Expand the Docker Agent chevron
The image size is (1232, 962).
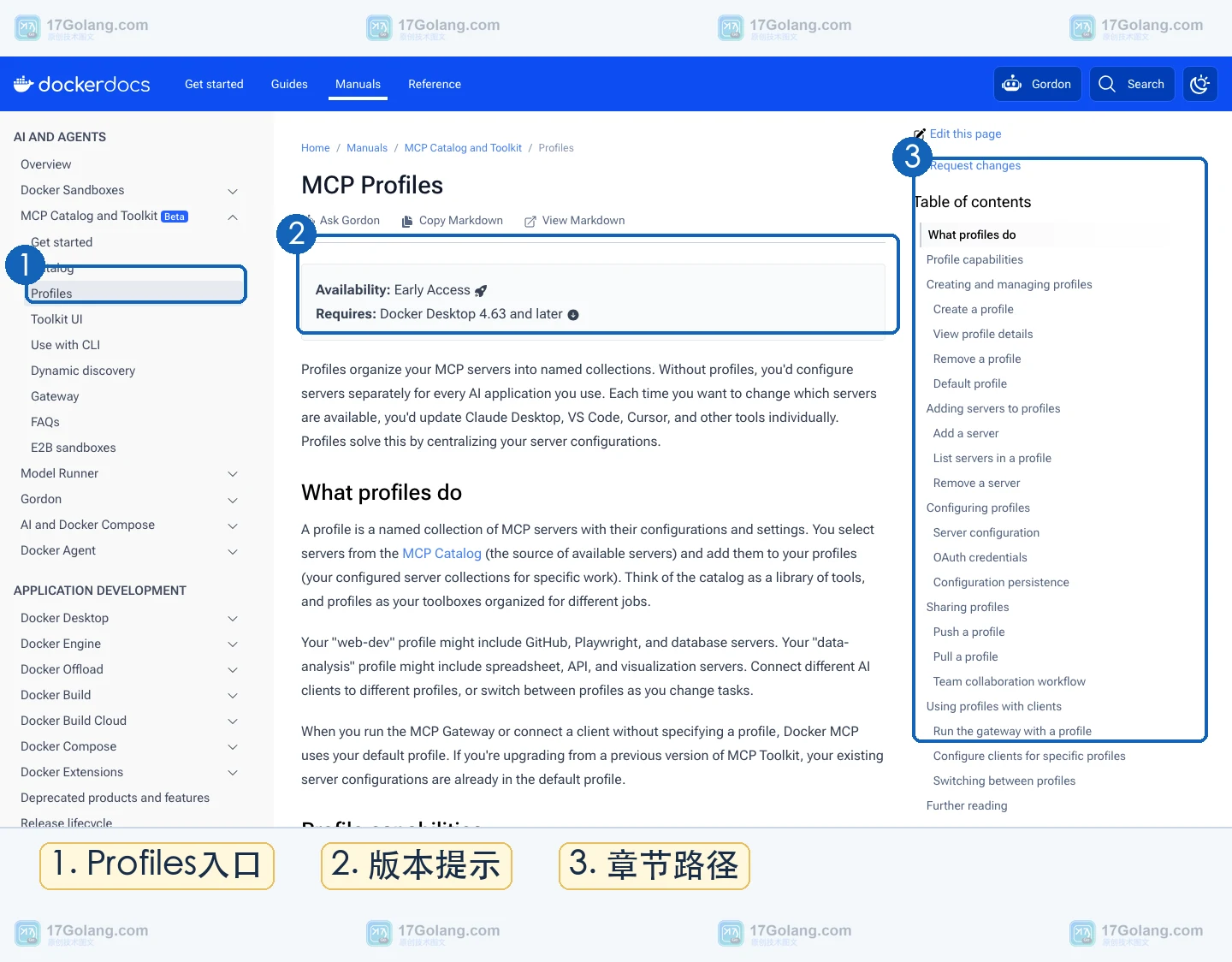point(233,551)
